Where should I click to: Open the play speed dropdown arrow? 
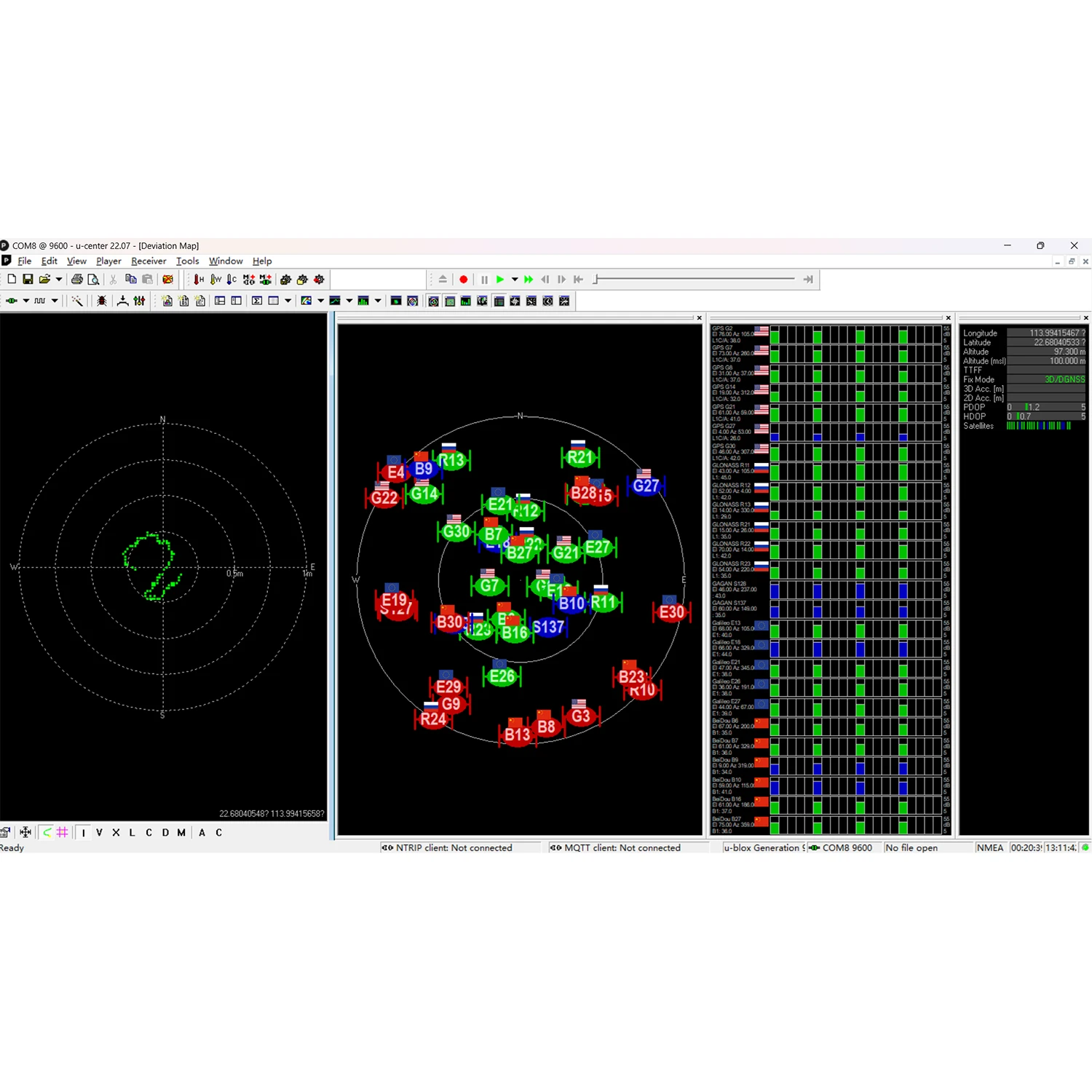[515, 280]
